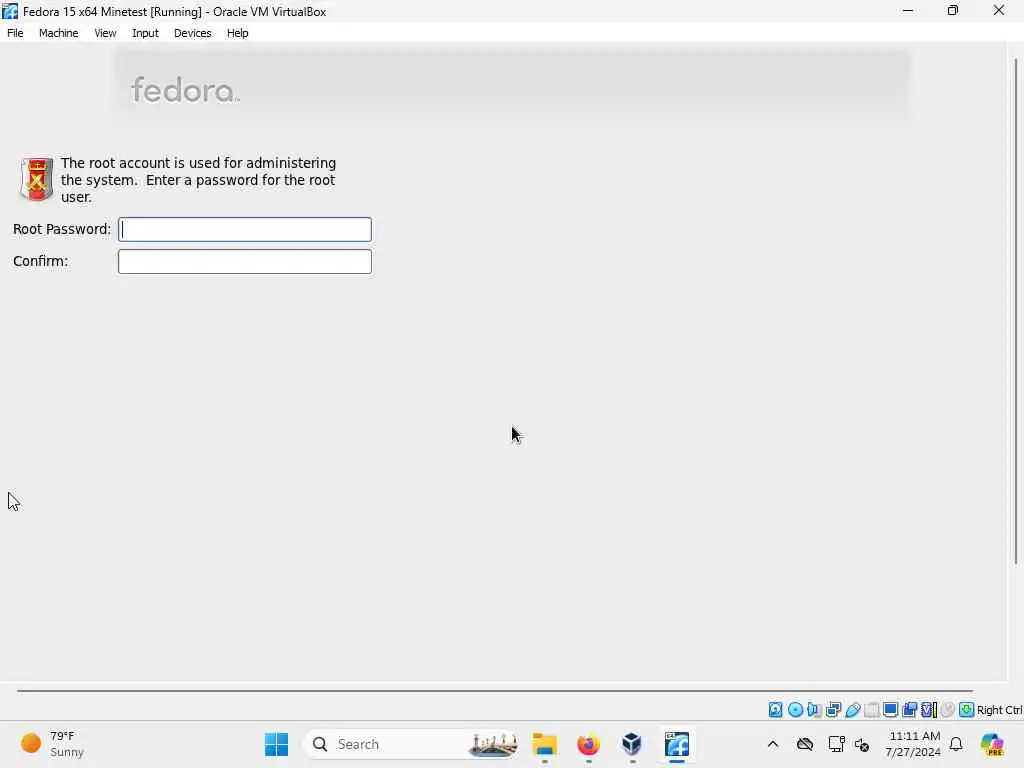
Task: Open the Help menu
Action: [x=238, y=33]
